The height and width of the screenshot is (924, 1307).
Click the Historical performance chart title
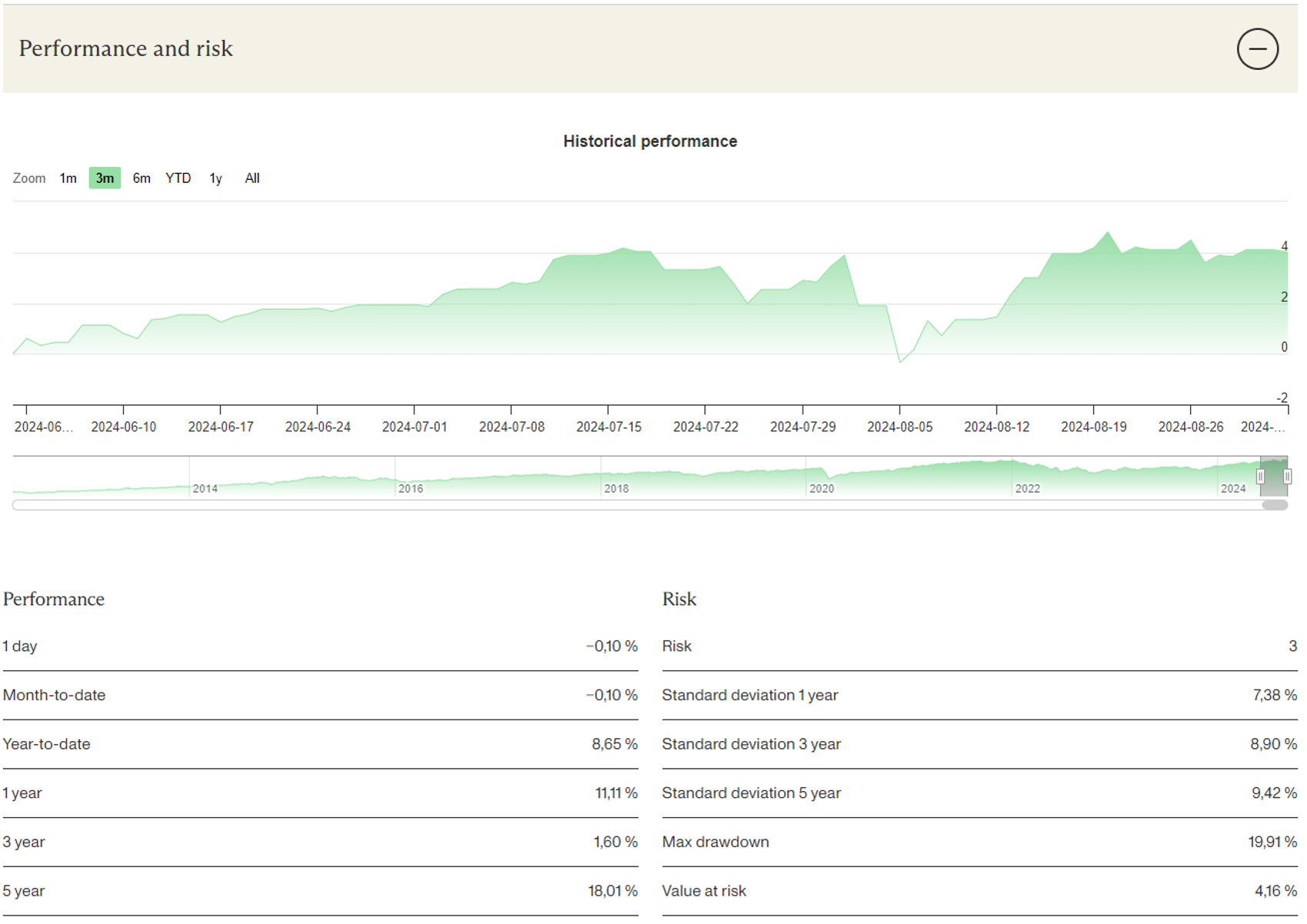click(x=650, y=141)
